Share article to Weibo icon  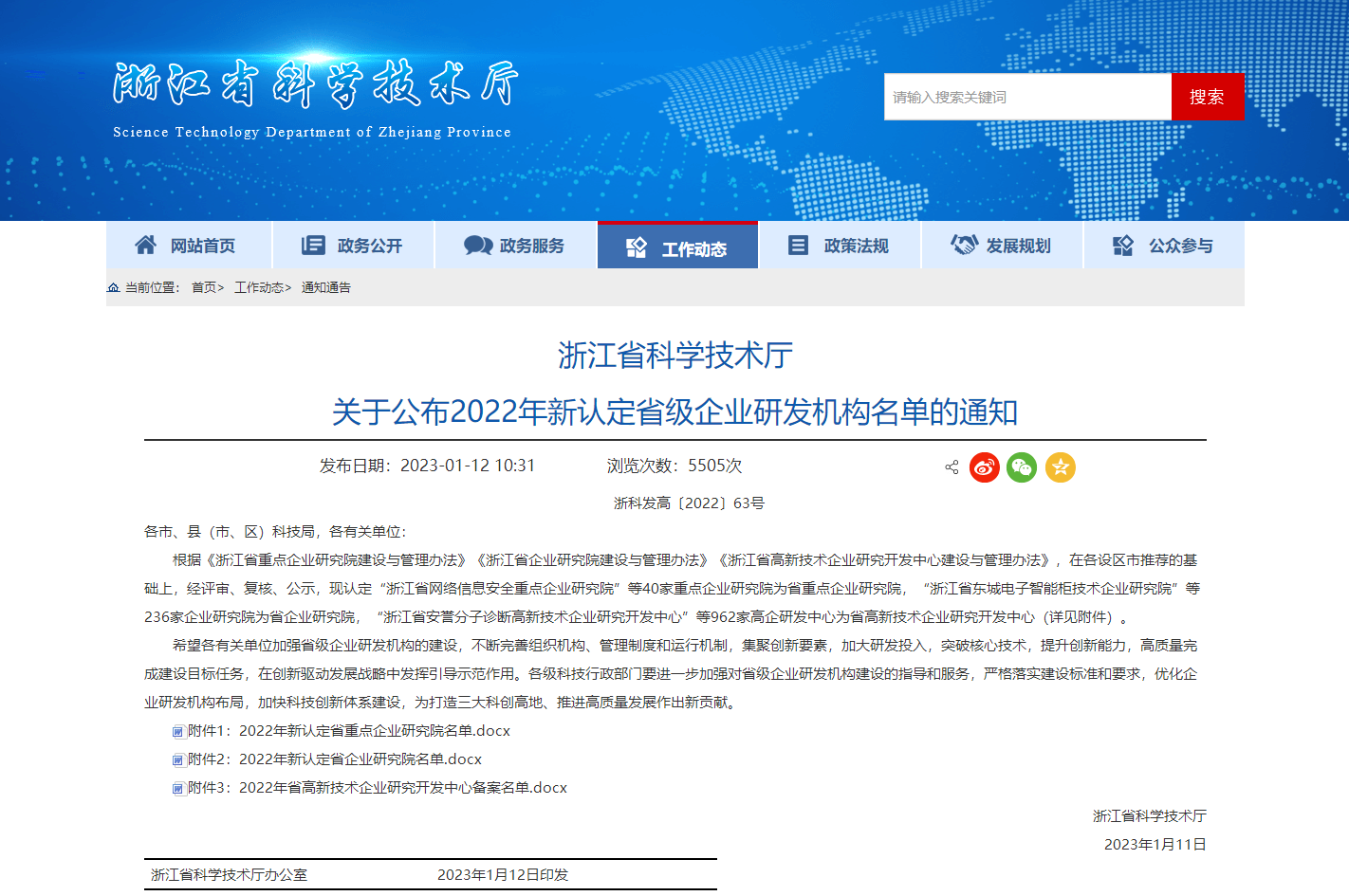tap(984, 467)
